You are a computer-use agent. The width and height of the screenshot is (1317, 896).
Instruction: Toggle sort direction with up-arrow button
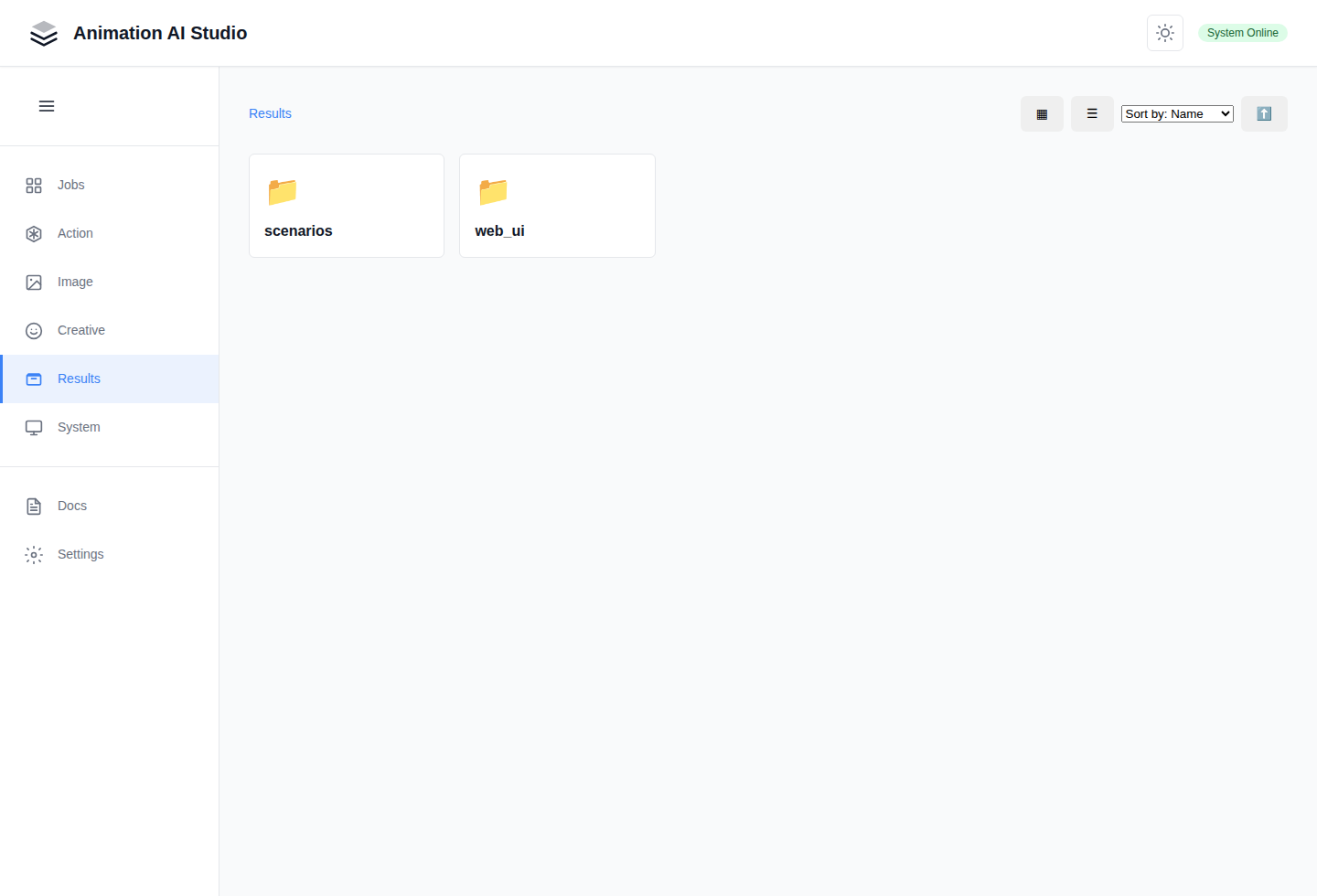(x=1264, y=114)
